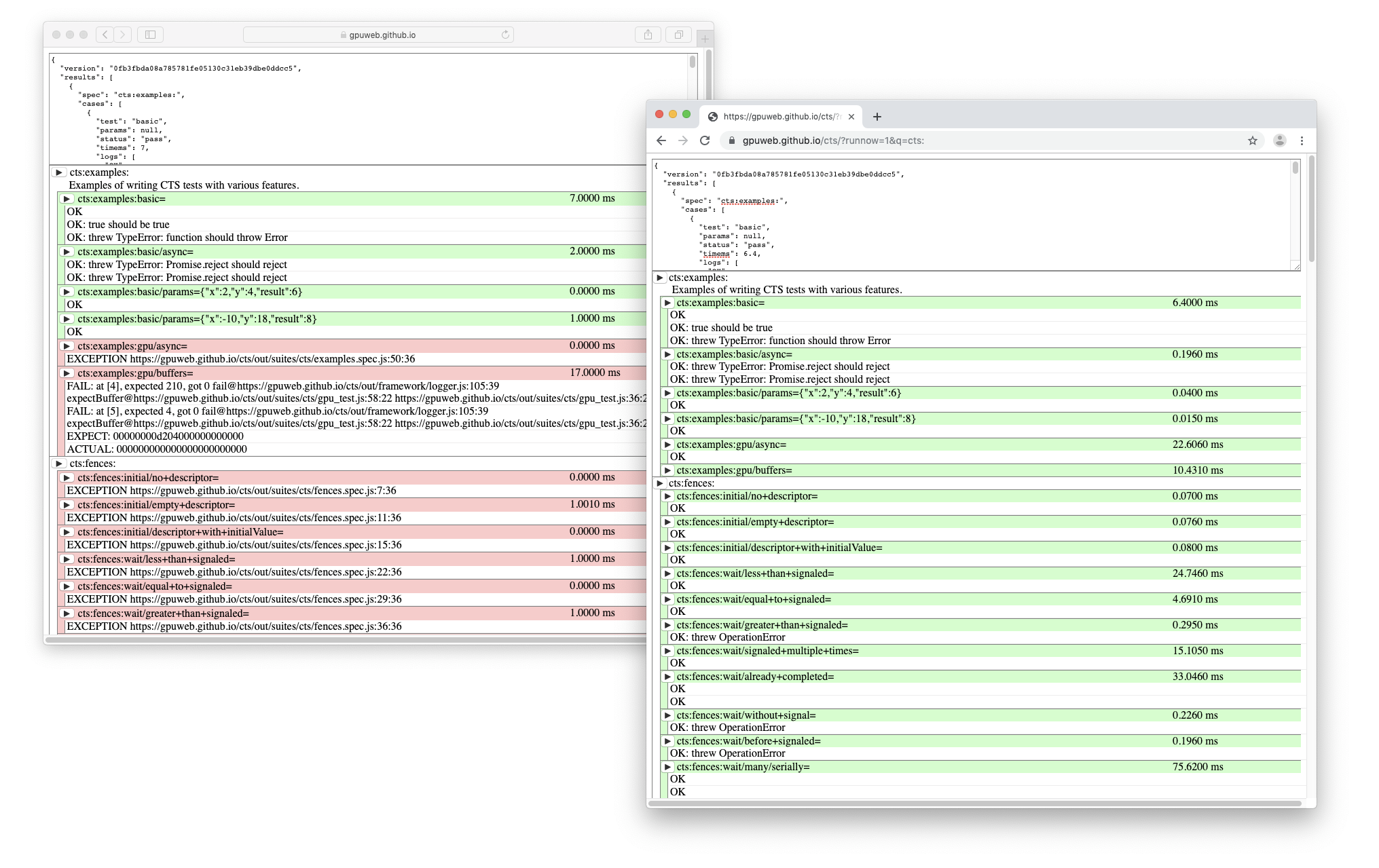Click the Chrome forward navigation arrow
Viewport: 1379px width, 868px height.
pos(682,140)
